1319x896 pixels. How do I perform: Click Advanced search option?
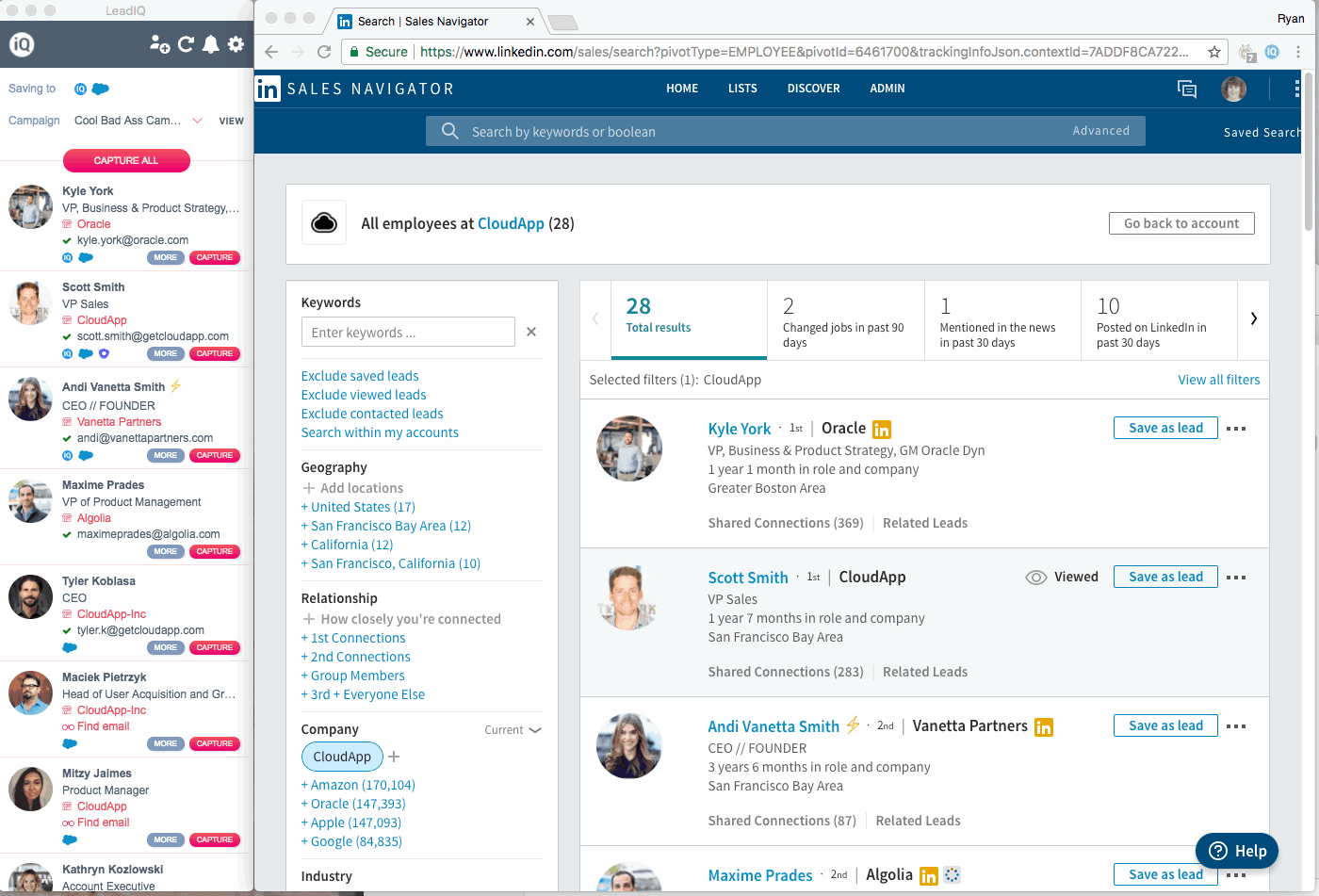coord(1100,131)
